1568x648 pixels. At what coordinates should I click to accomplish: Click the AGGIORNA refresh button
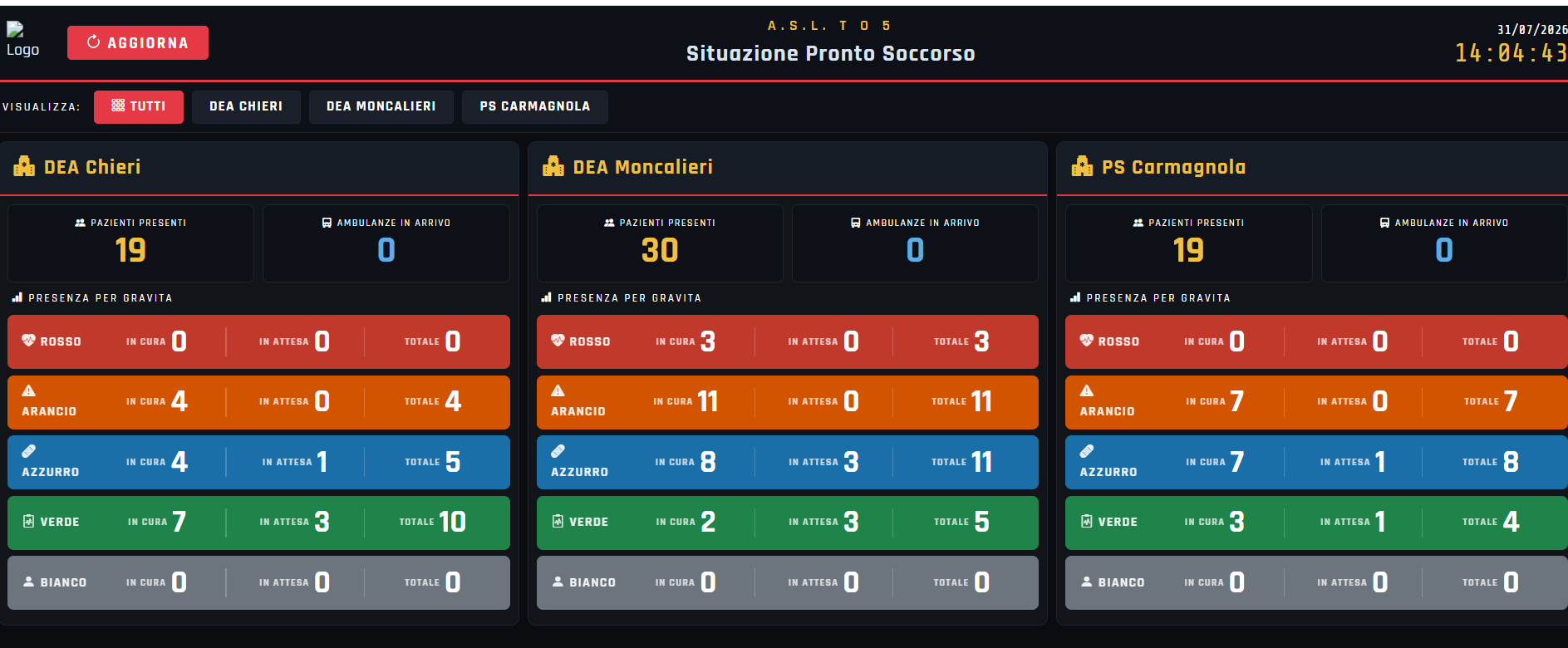tap(138, 42)
